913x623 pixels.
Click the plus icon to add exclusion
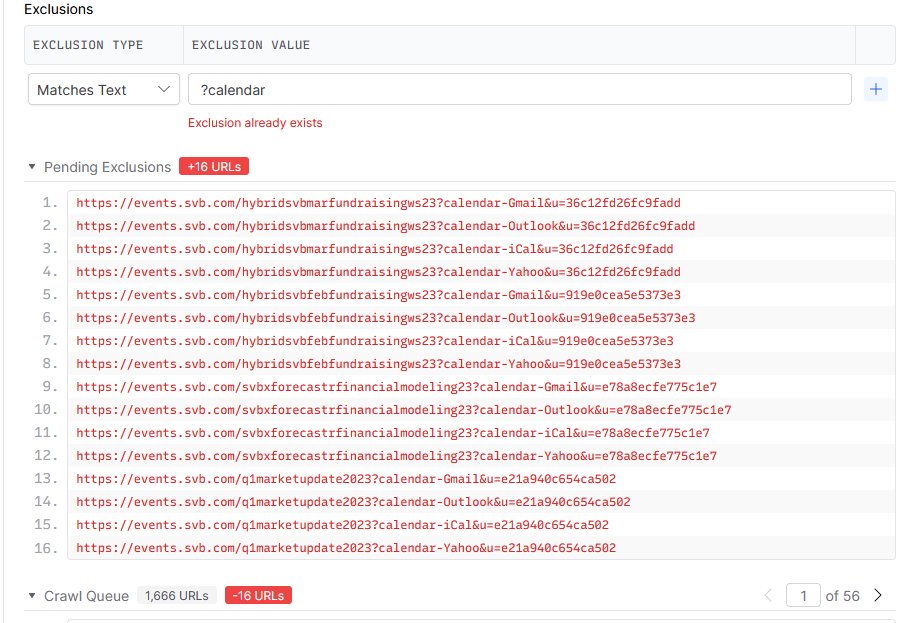click(875, 89)
